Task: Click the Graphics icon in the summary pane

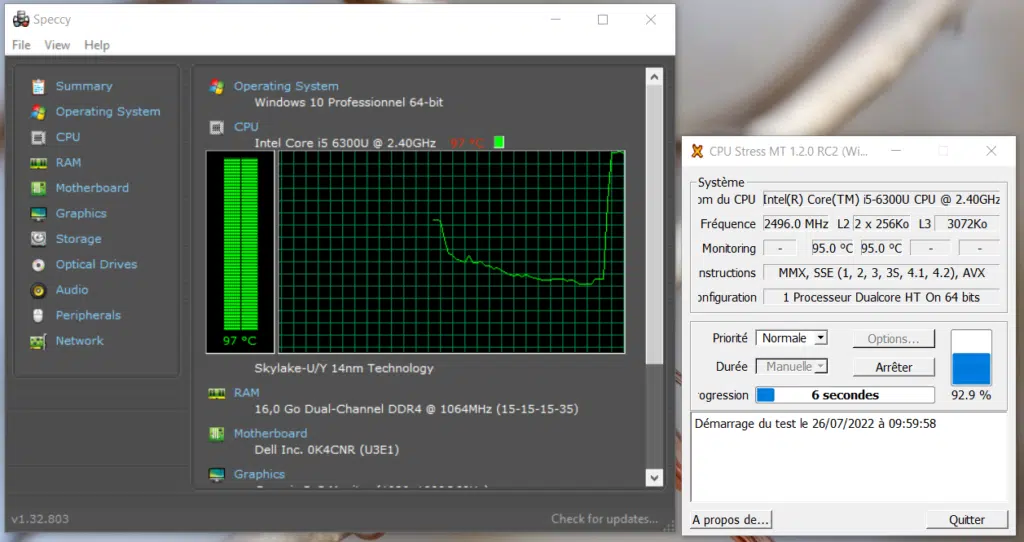Action: (x=217, y=475)
